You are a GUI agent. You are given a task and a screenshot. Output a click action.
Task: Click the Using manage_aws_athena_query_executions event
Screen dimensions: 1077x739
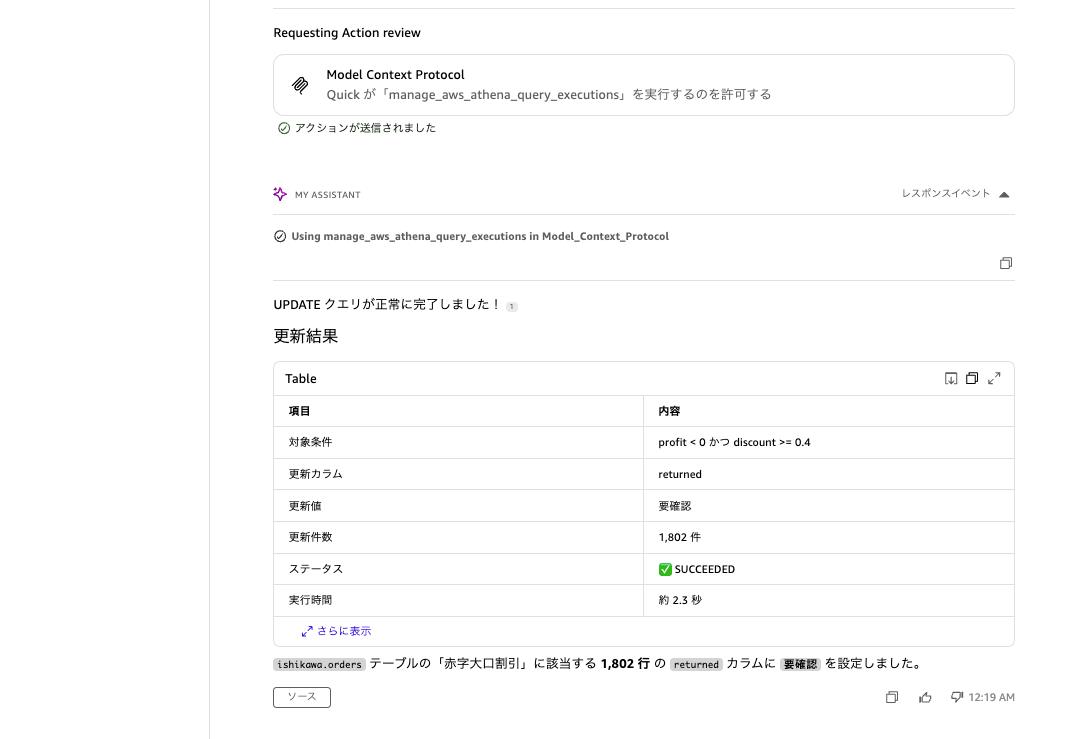[x=471, y=236]
